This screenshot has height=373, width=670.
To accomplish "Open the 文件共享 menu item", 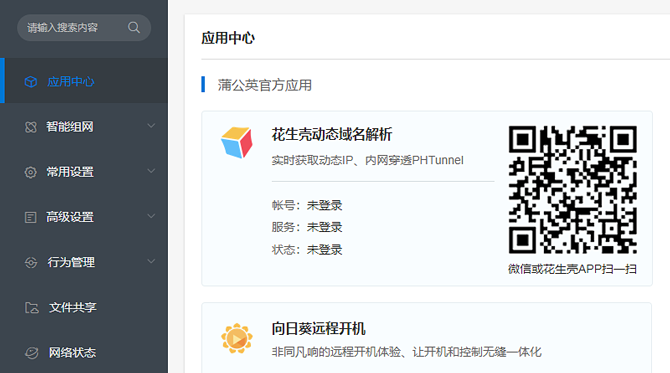I will (x=84, y=307).
